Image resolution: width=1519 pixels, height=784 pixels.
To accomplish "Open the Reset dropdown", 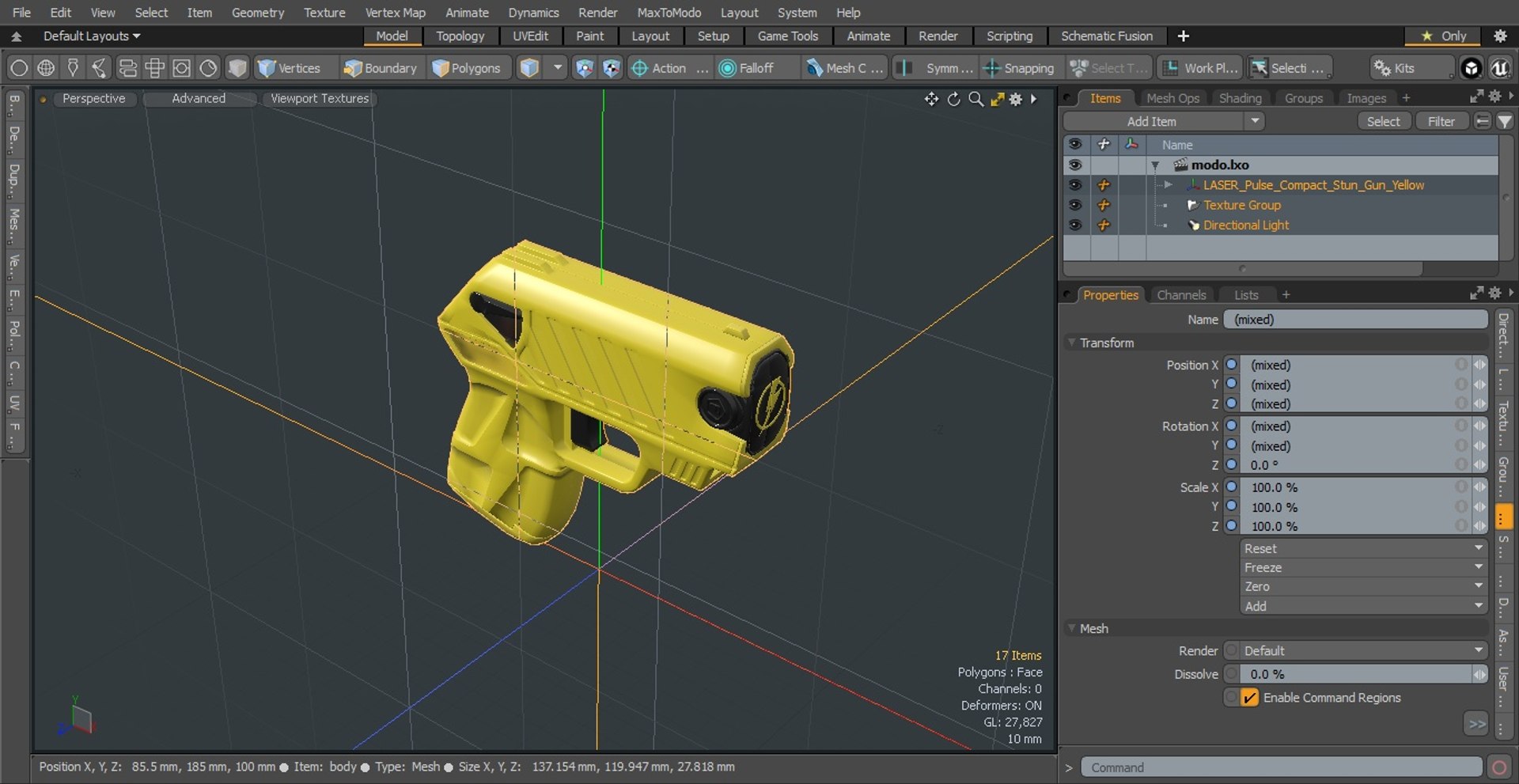I will 1364,548.
